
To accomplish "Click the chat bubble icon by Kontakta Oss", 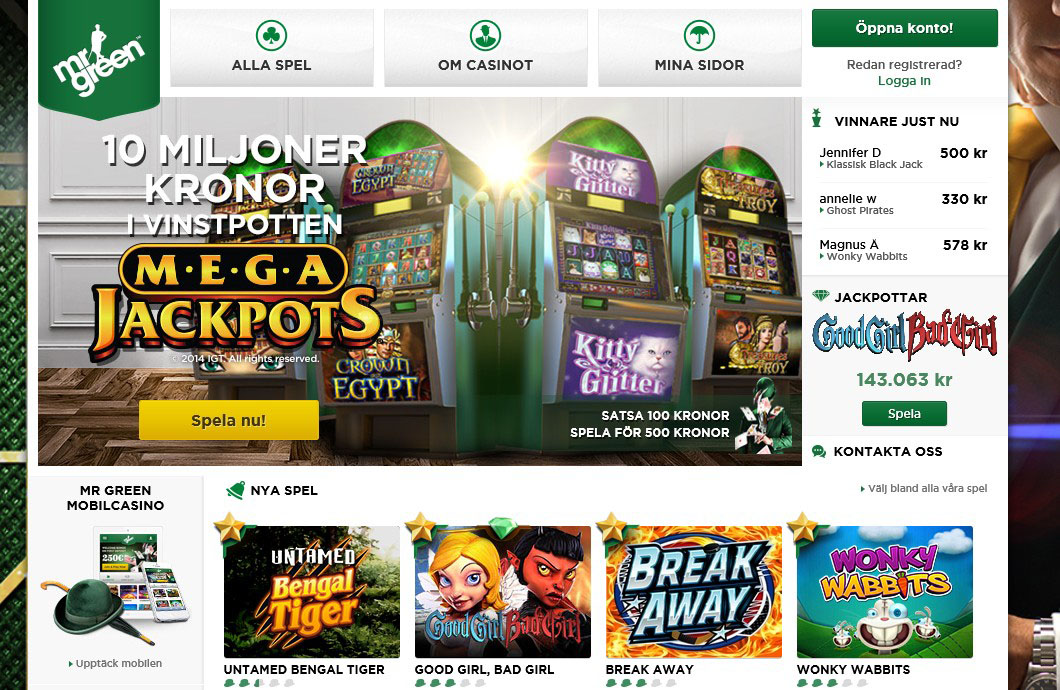I will tap(819, 451).
